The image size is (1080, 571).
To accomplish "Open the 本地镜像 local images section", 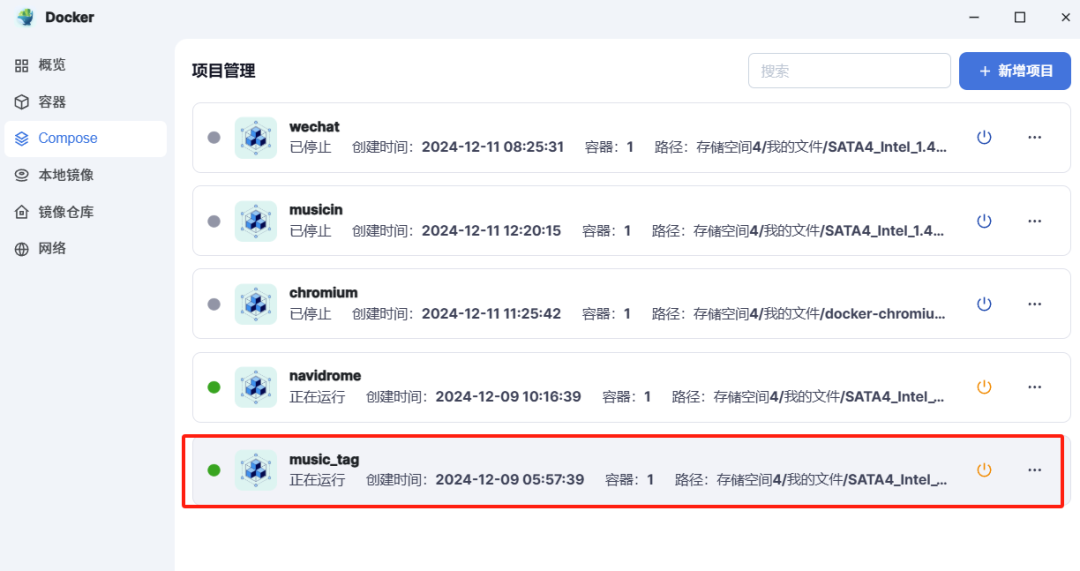I will click(85, 175).
